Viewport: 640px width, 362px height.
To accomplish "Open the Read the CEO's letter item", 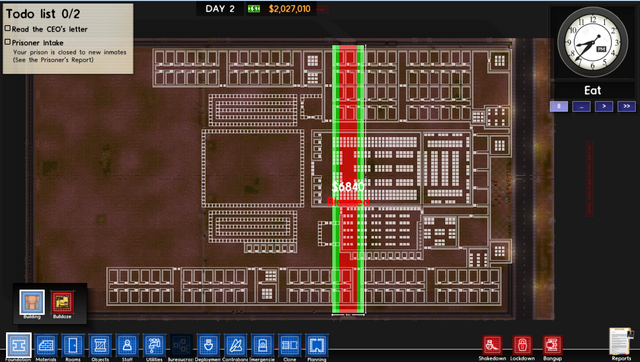I will coord(49,29).
